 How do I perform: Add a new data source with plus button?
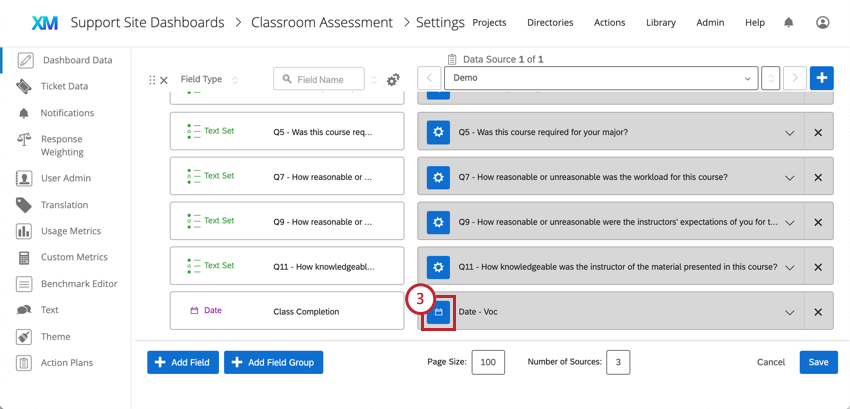(x=822, y=78)
